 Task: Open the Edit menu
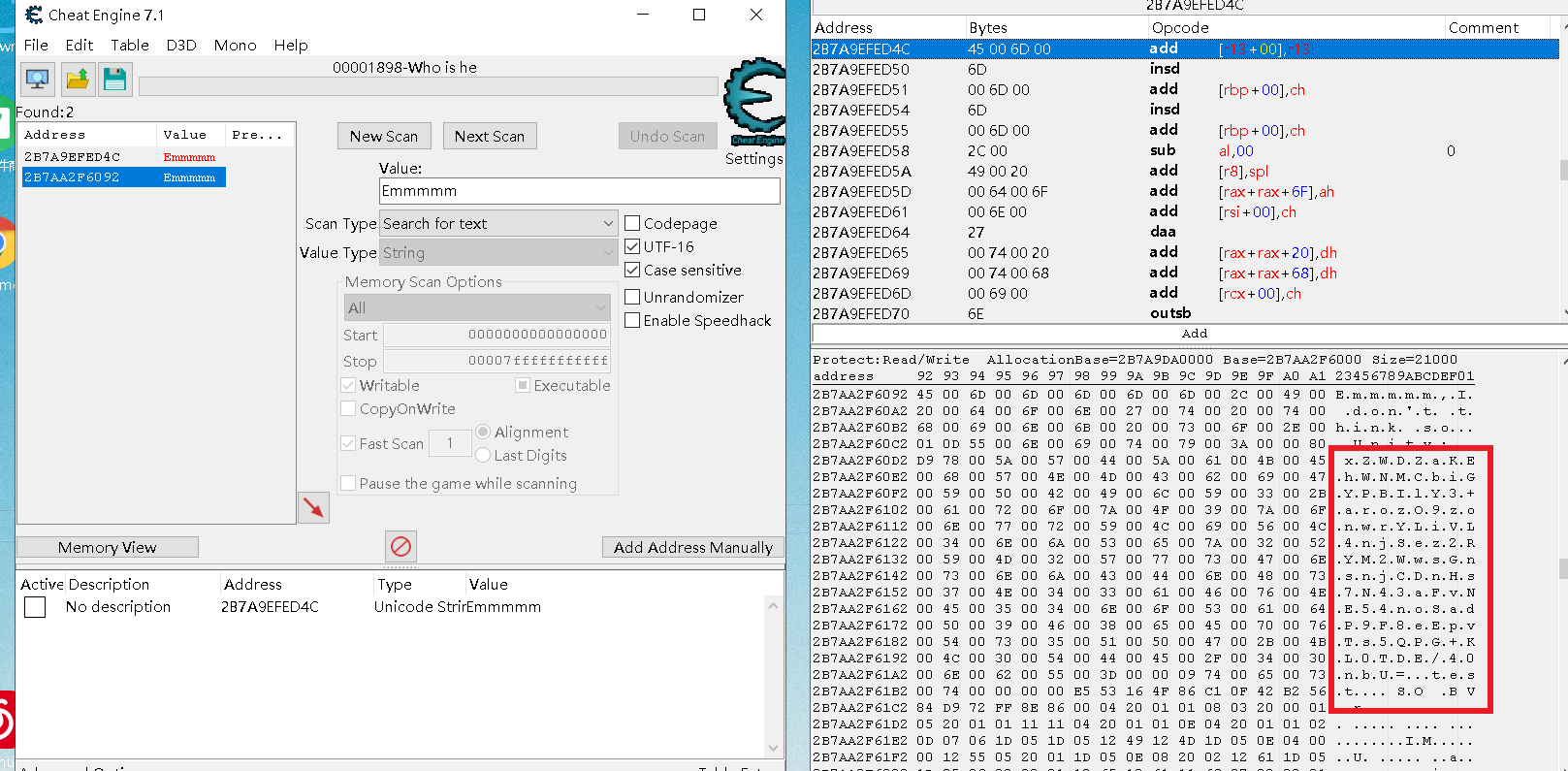point(80,45)
